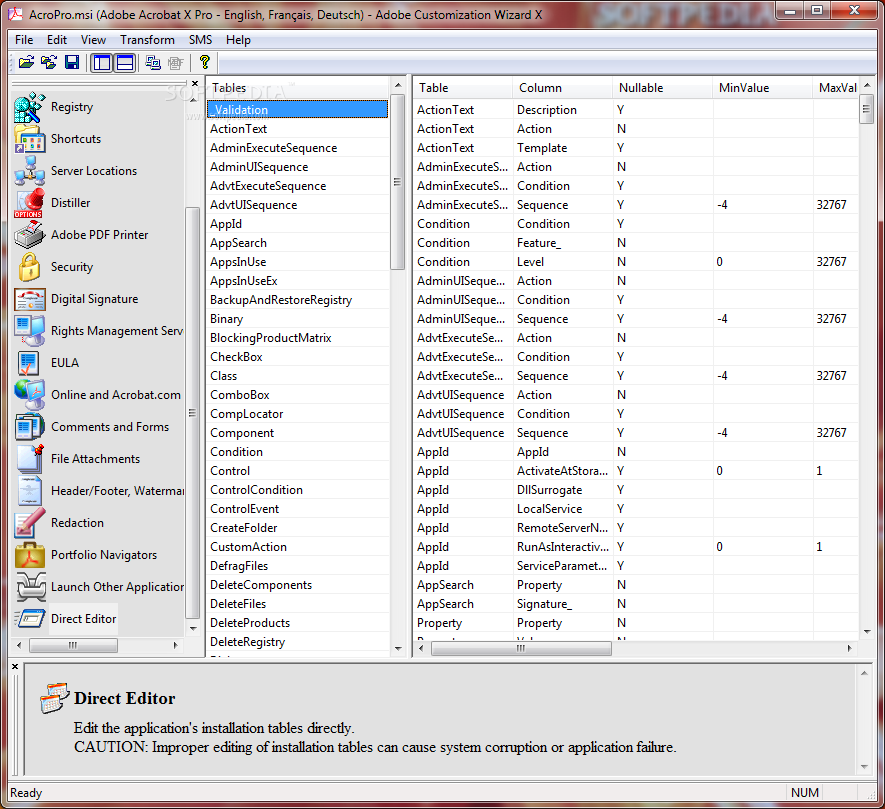Screen dimensions: 885x809
Task: Close the left navigation pane
Action: pos(195,84)
